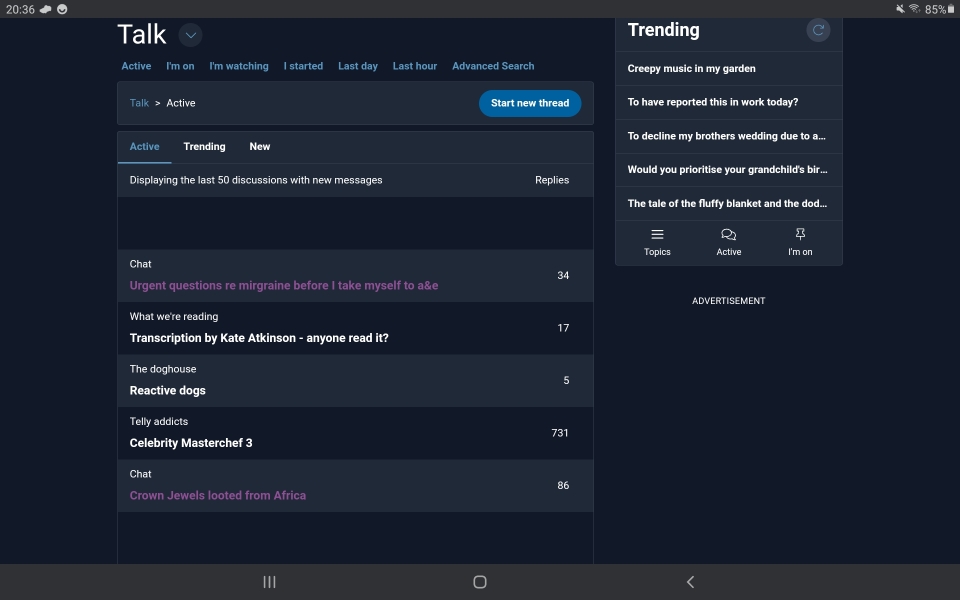Click Start new thread
The image size is (960, 600).
(x=530, y=103)
